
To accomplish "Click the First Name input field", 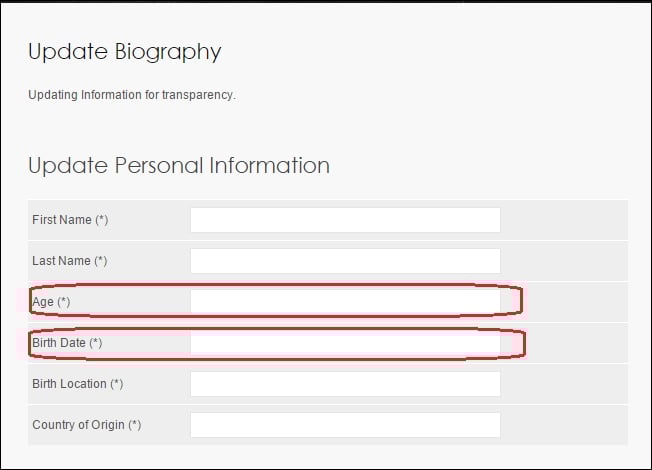I will (345, 220).
